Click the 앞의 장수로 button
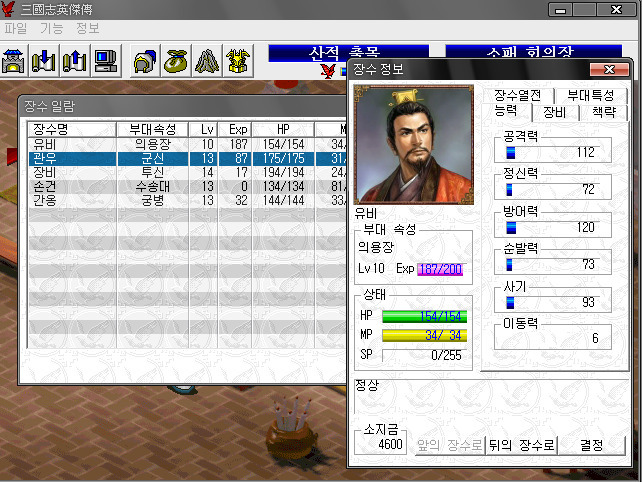 click(450, 445)
